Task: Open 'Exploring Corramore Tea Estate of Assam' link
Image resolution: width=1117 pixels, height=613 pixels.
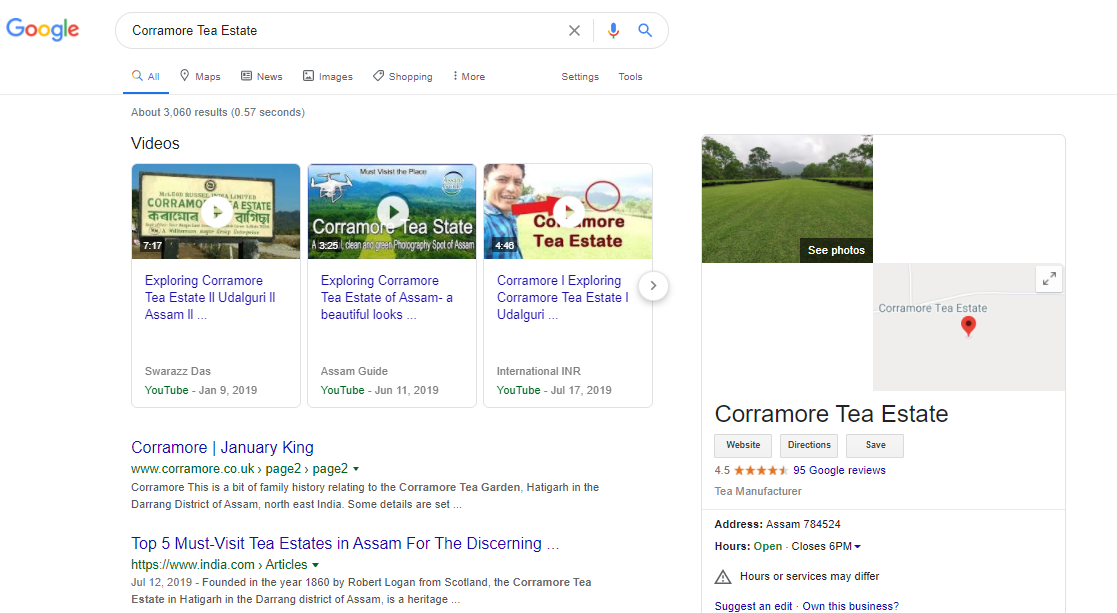Action: pyautogui.click(x=387, y=298)
